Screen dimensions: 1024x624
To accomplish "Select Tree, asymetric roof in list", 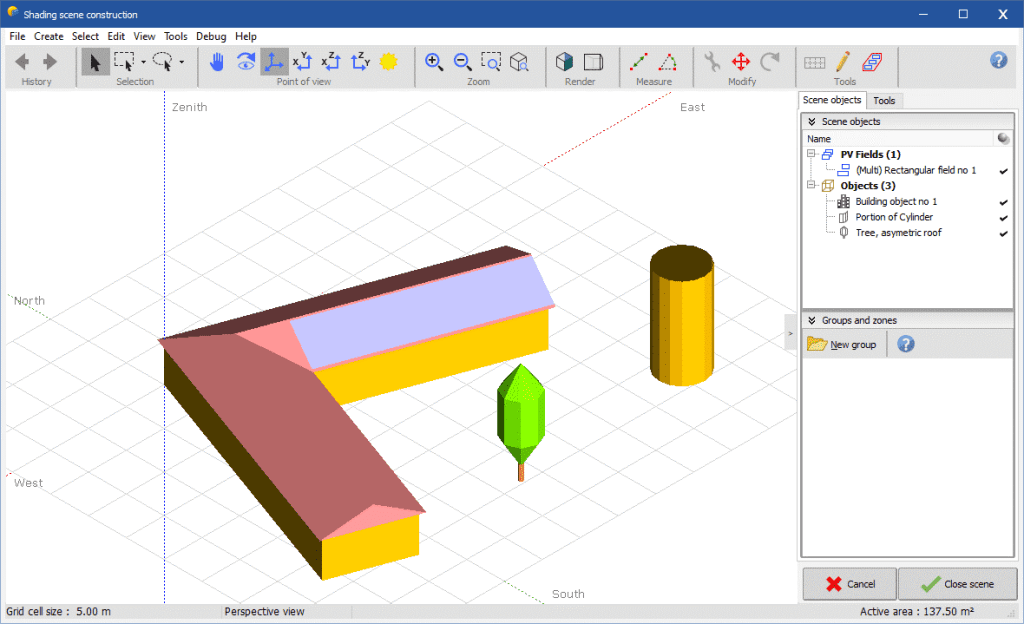I will 898,233.
